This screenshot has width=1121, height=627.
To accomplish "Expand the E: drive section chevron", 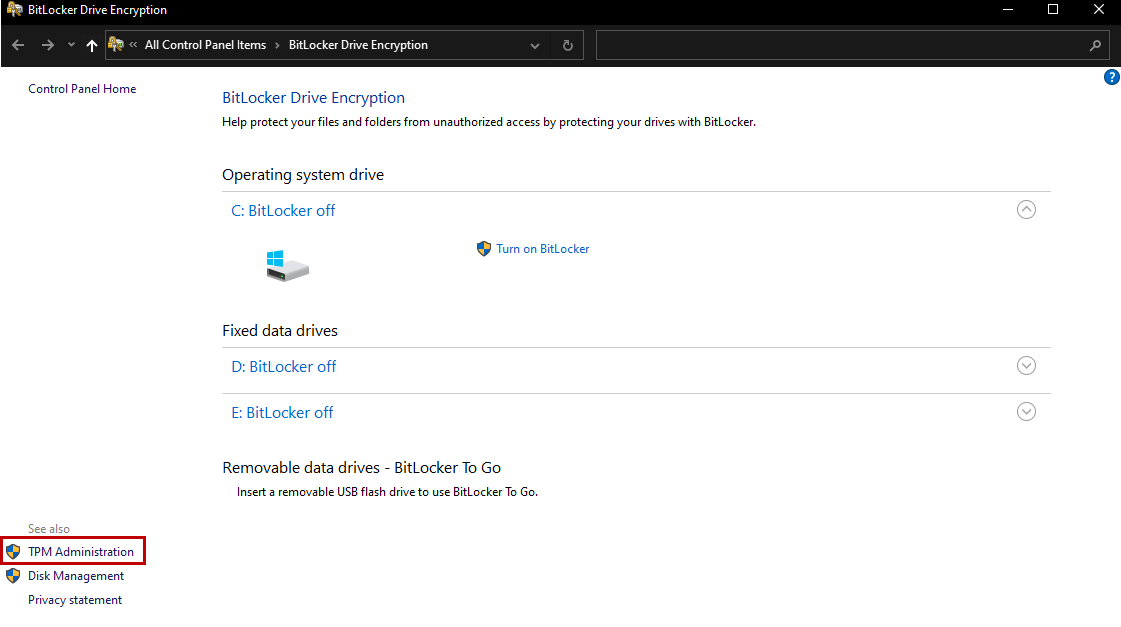I will (x=1026, y=412).
